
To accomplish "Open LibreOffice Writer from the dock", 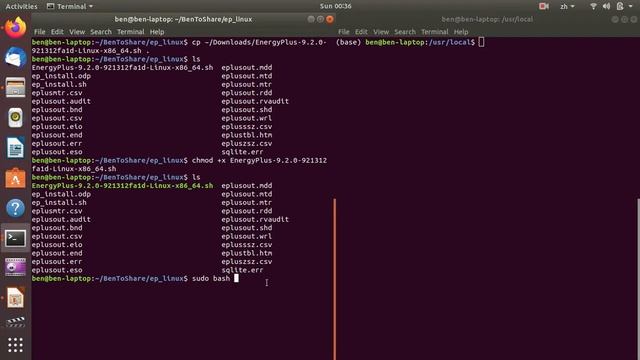I will point(16,148).
